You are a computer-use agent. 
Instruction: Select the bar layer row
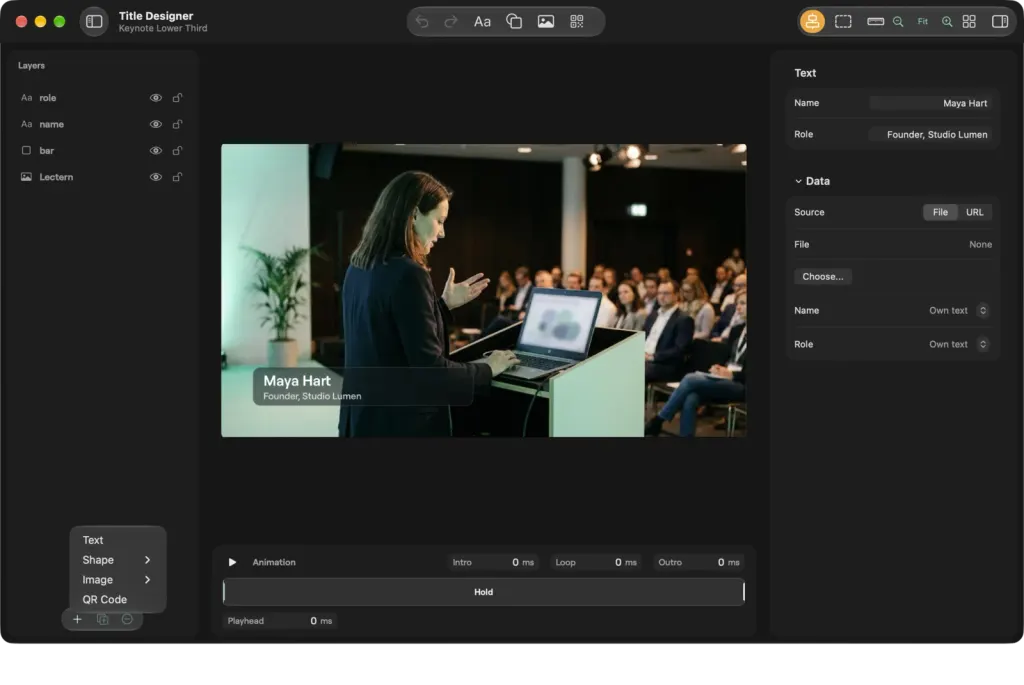point(101,150)
